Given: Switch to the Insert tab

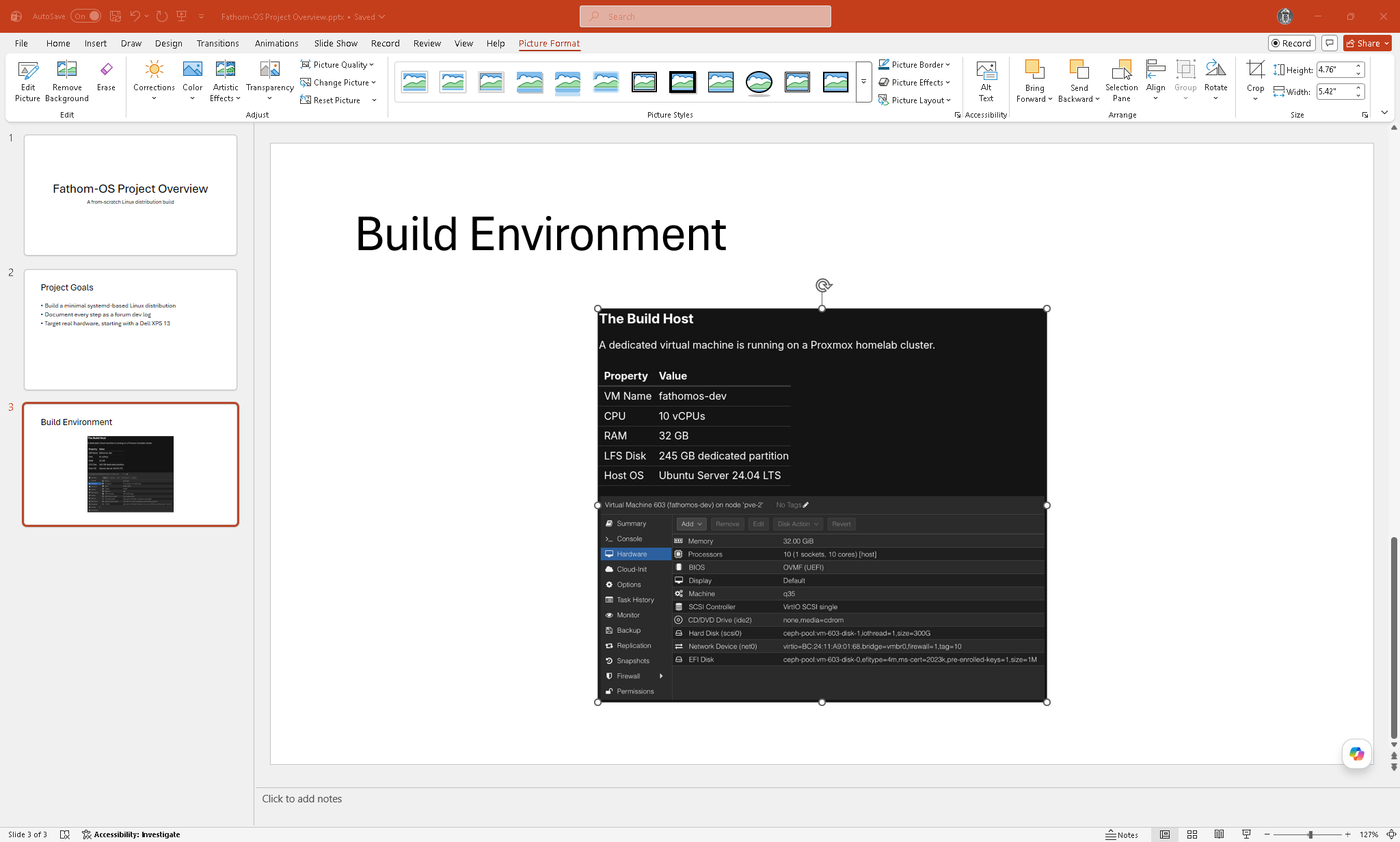Looking at the screenshot, I should click(x=96, y=43).
